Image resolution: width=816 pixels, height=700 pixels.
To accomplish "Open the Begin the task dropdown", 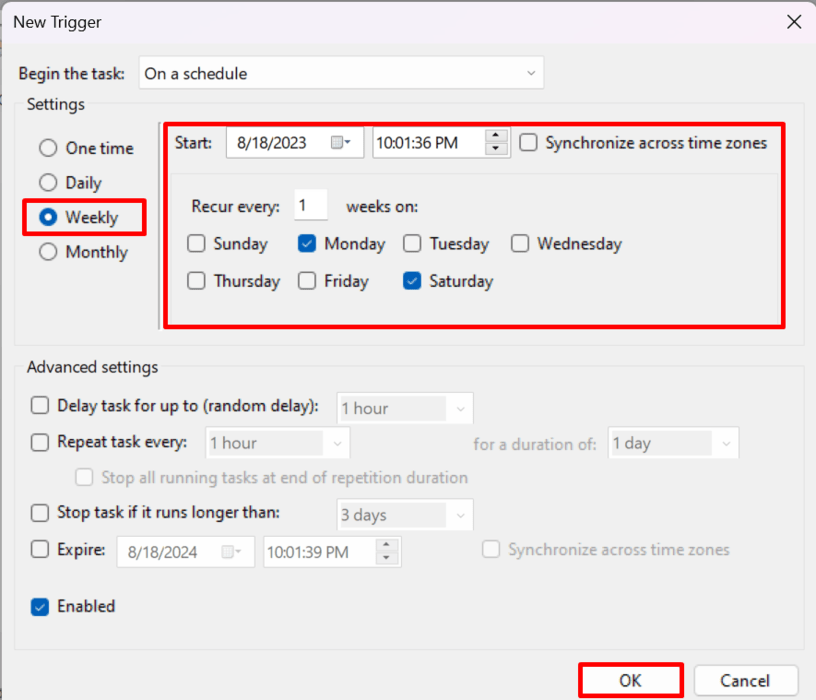I will point(341,72).
